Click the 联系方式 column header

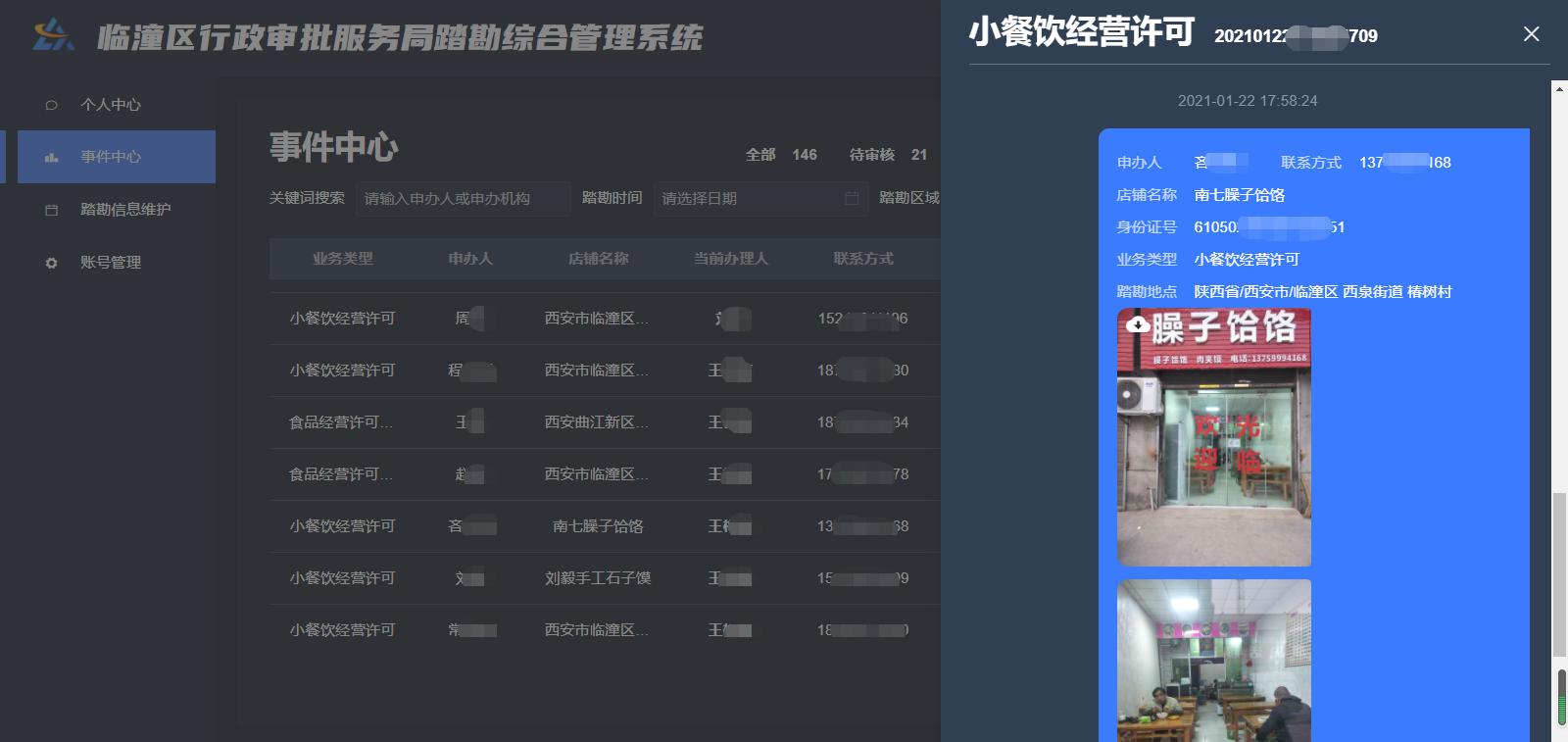coord(863,259)
